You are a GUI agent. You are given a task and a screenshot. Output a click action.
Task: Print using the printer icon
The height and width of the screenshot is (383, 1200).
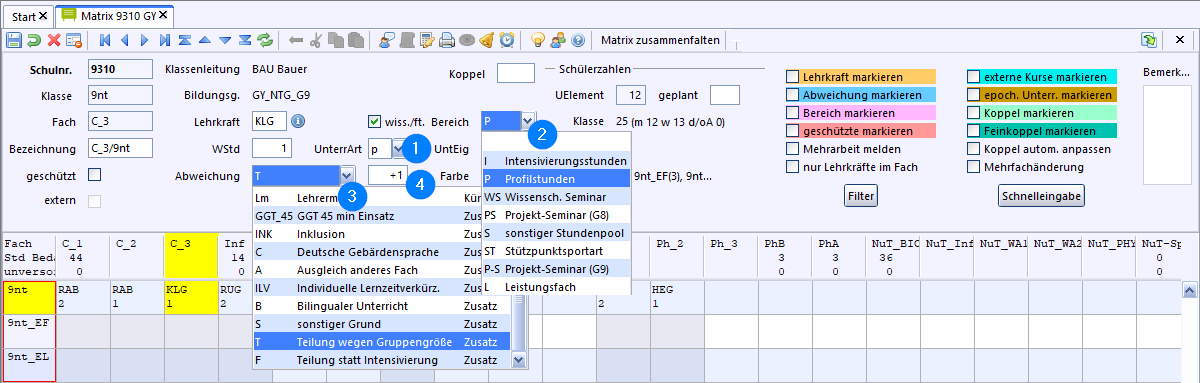tap(446, 41)
